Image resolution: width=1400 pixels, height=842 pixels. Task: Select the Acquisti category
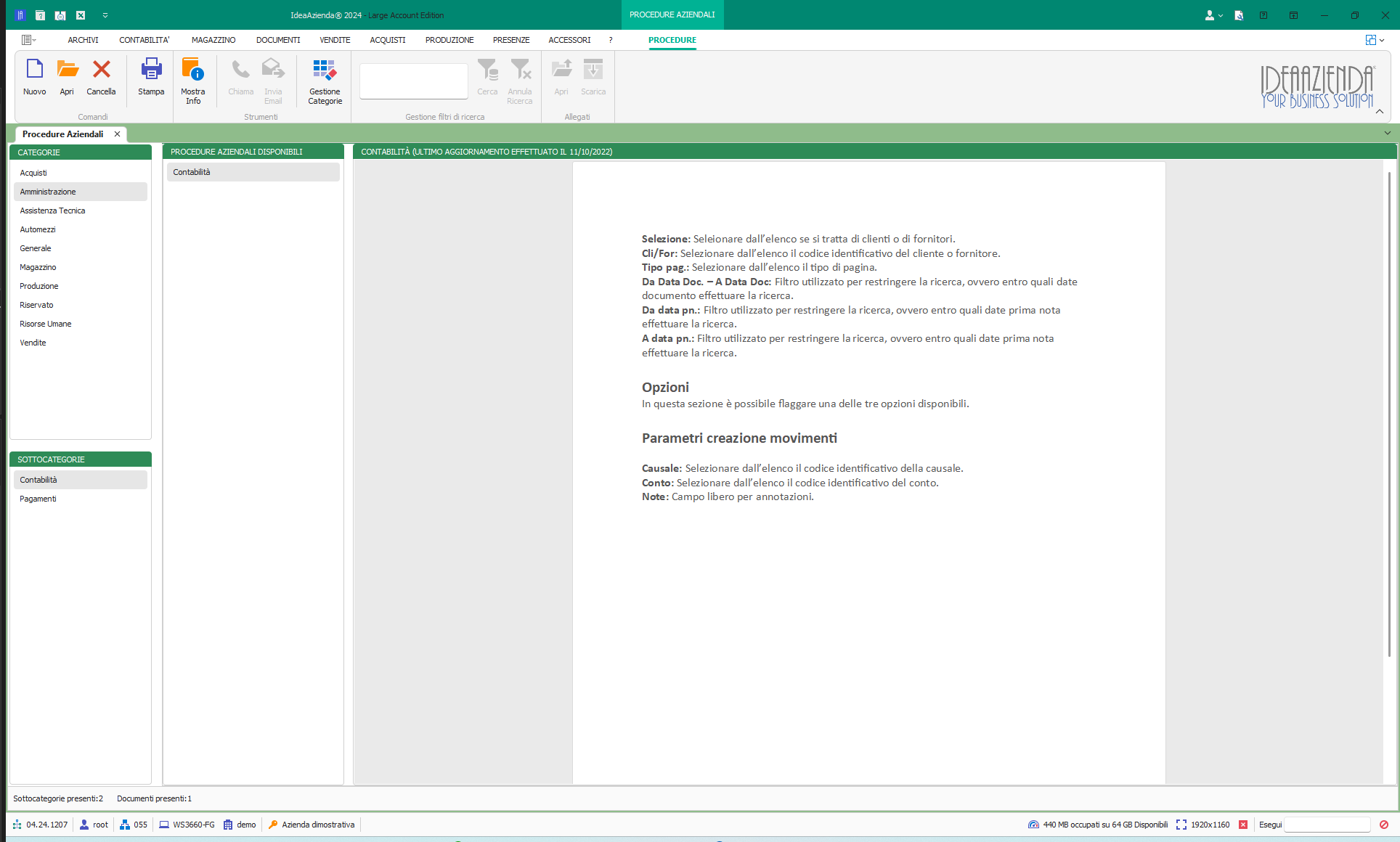[81, 173]
